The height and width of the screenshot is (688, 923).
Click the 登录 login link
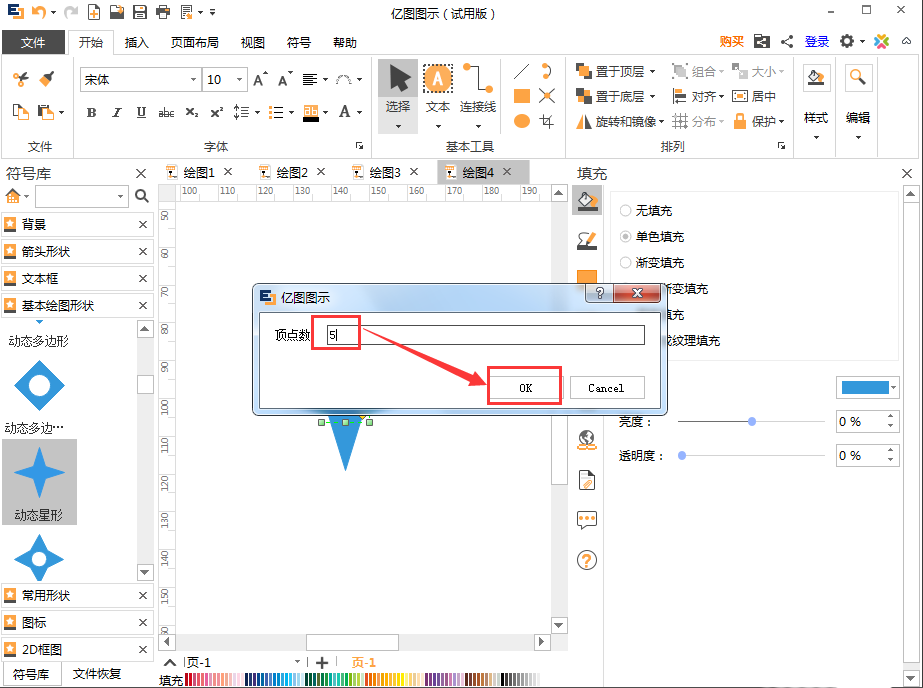click(x=817, y=42)
